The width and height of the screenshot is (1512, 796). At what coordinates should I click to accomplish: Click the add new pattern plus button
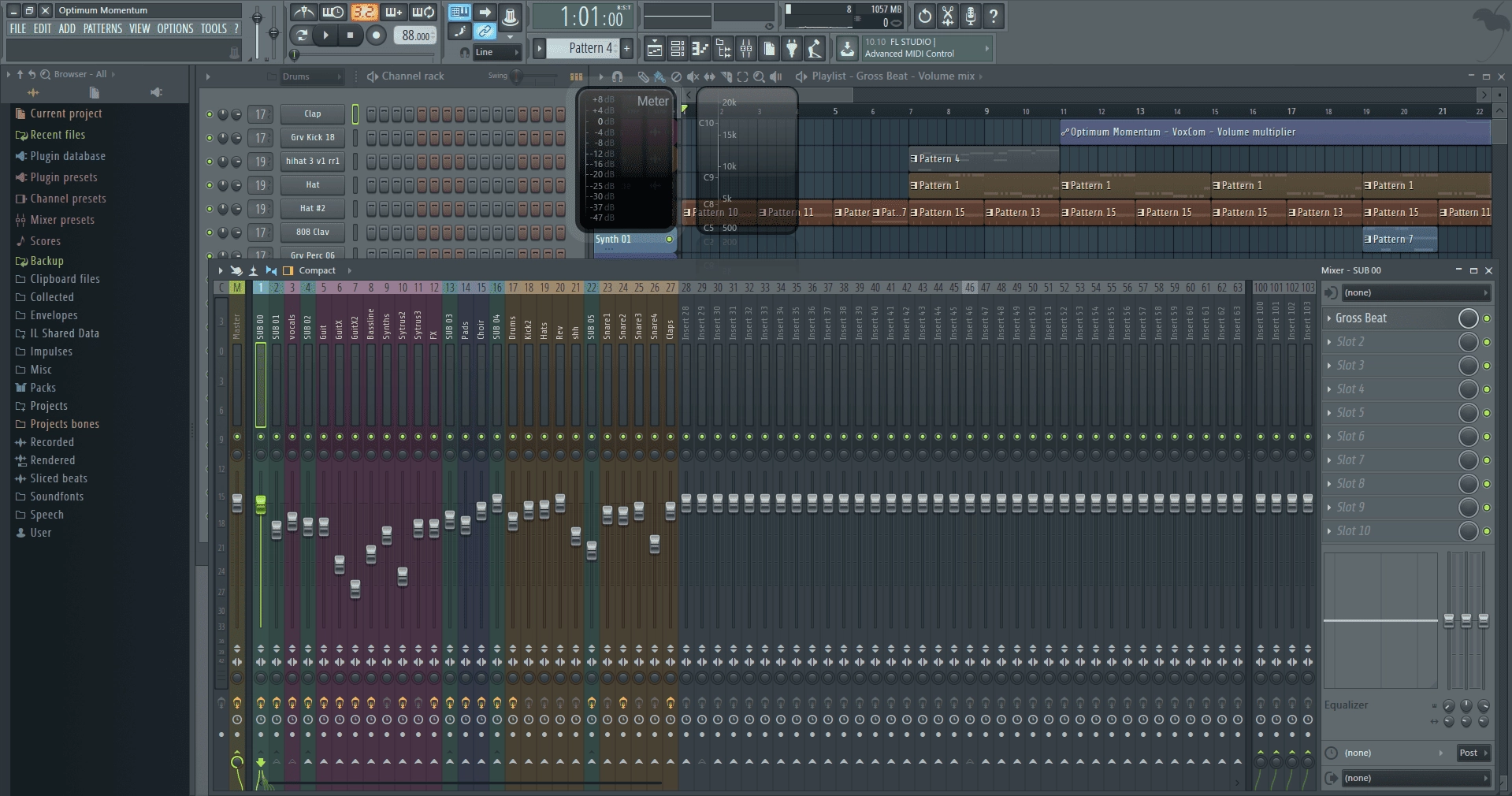coord(627,48)
